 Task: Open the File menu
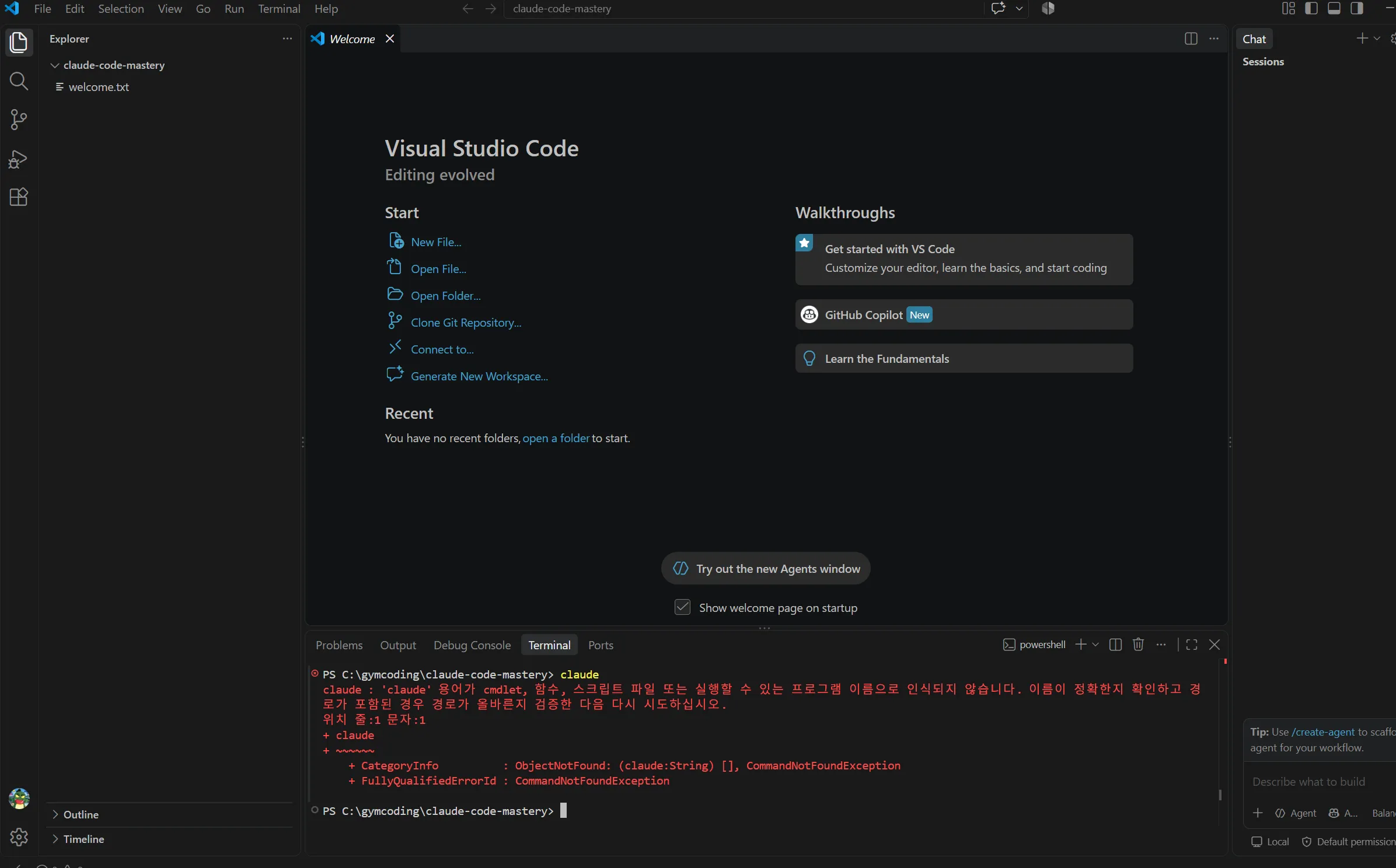coord(43,9)
